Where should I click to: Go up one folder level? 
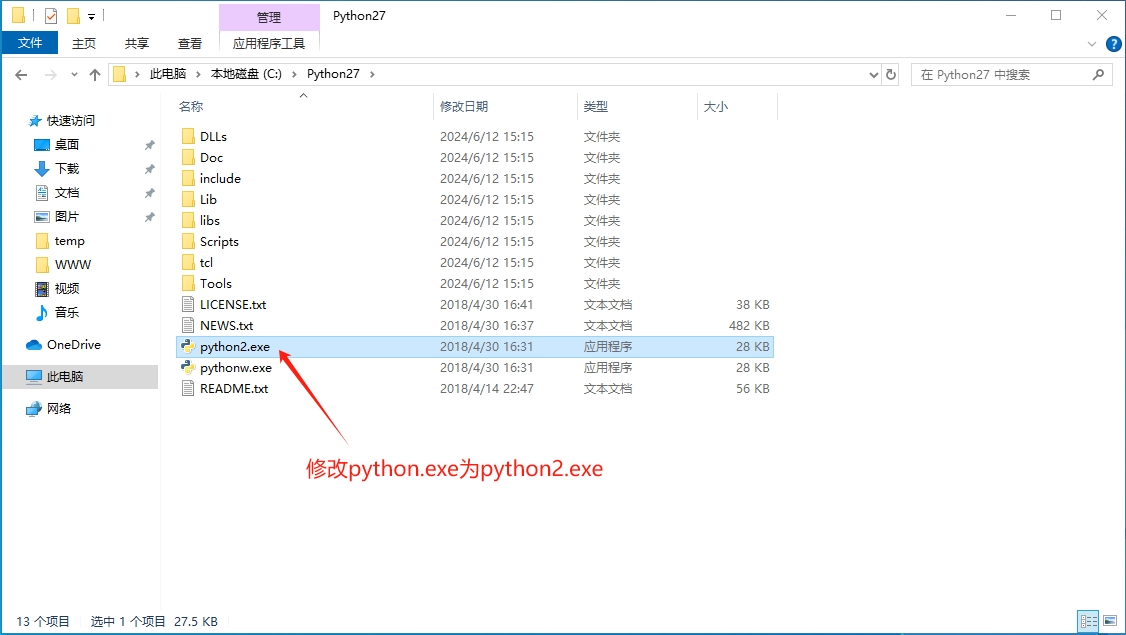click(x=95, y=75)
